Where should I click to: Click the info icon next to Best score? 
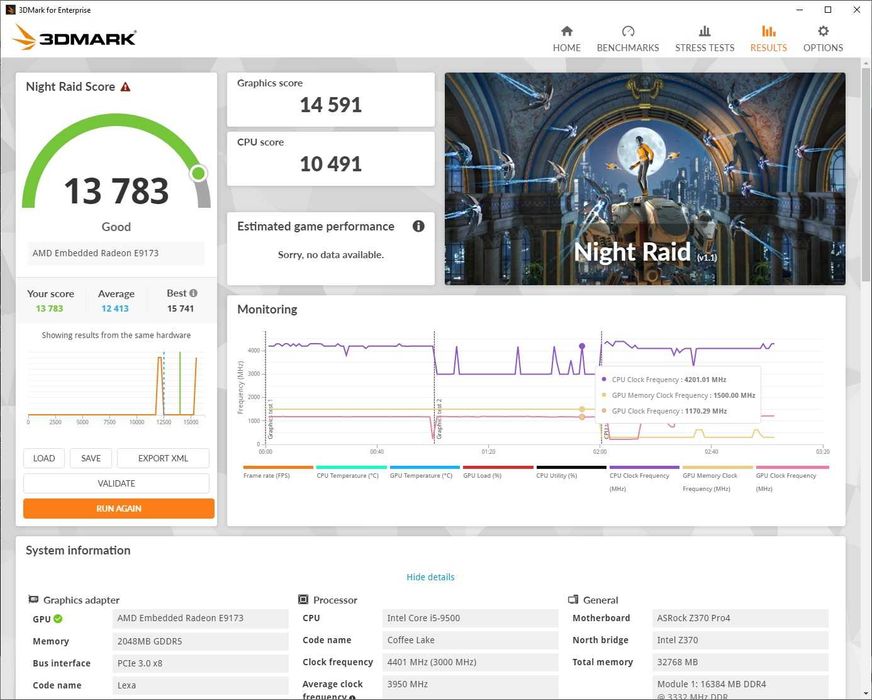[194, 293]
